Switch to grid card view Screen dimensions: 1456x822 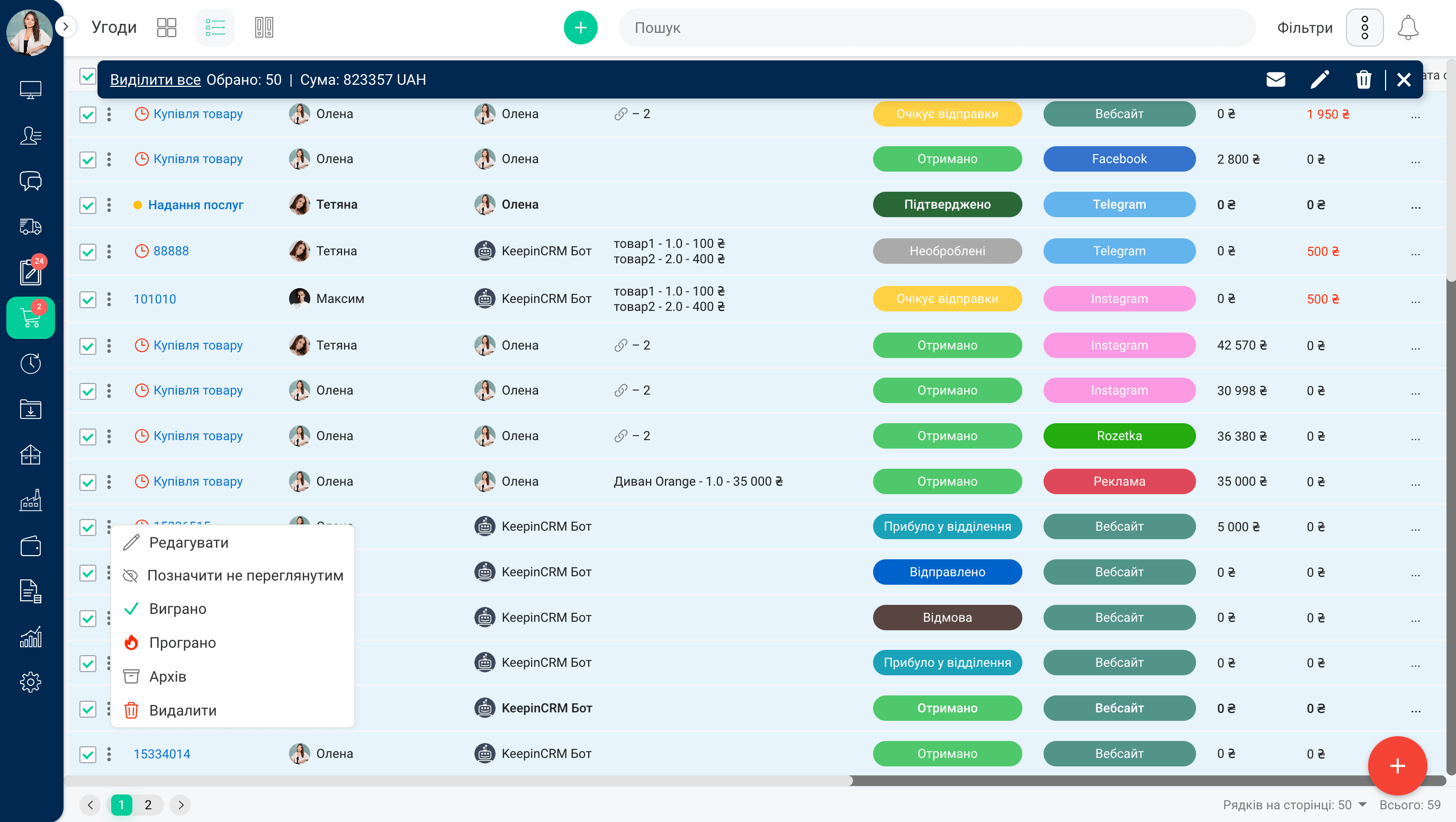[167, 27]
